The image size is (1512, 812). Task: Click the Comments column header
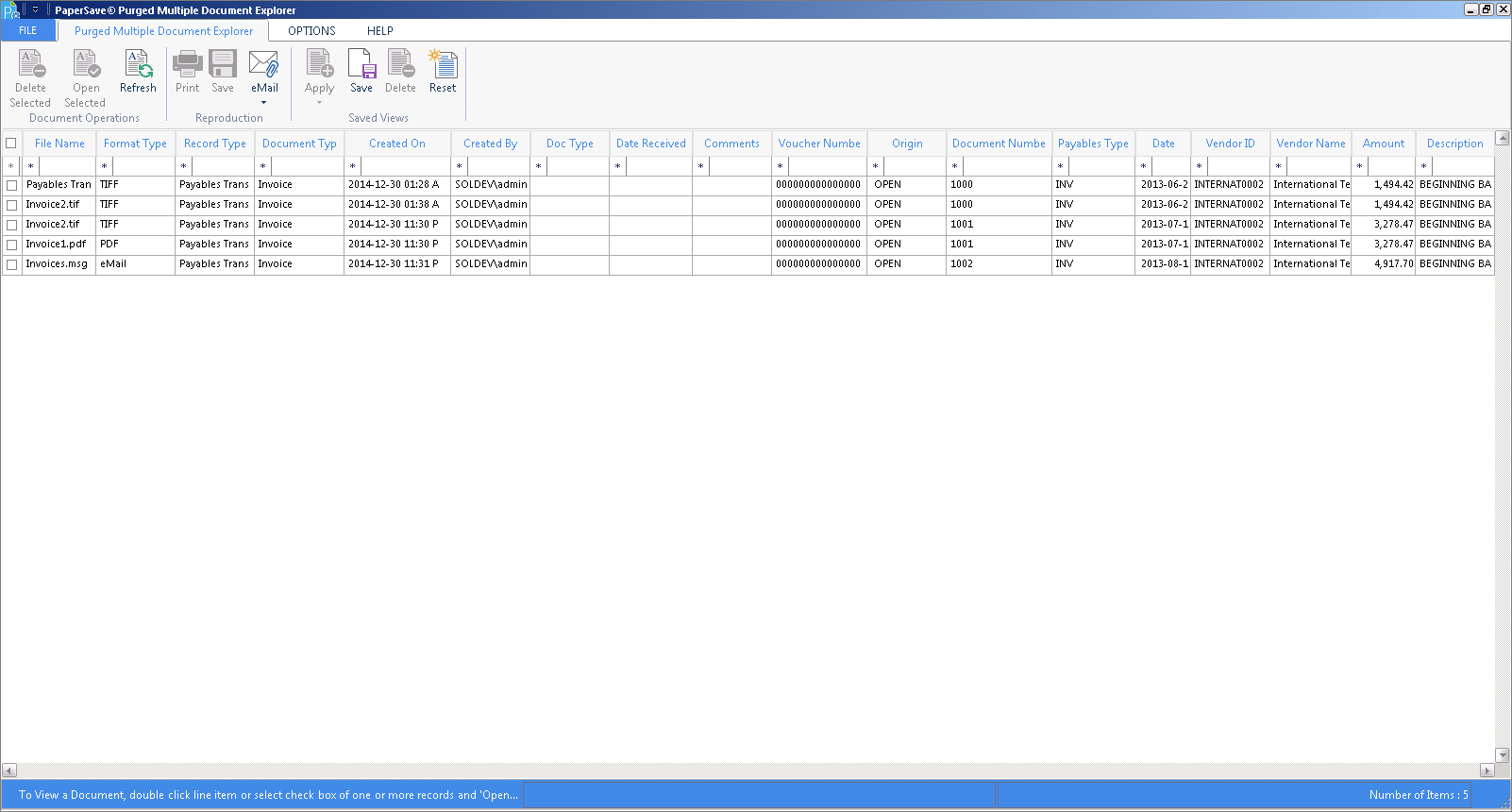coord(731,144)
